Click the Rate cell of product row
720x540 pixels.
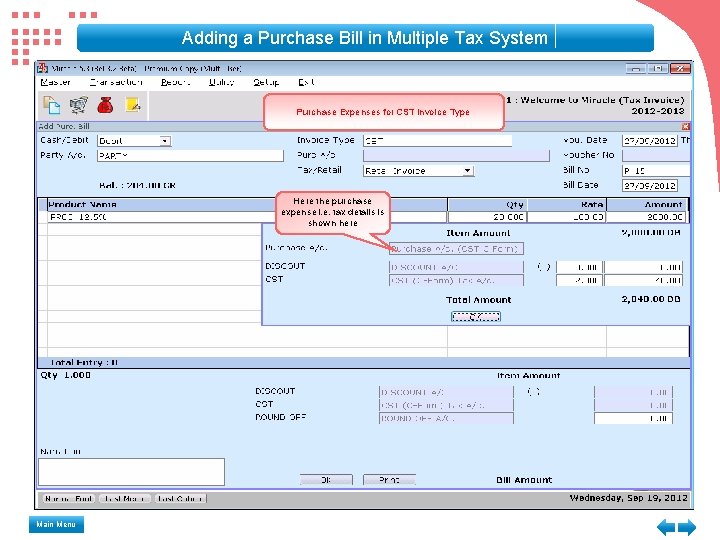[567, 217]
